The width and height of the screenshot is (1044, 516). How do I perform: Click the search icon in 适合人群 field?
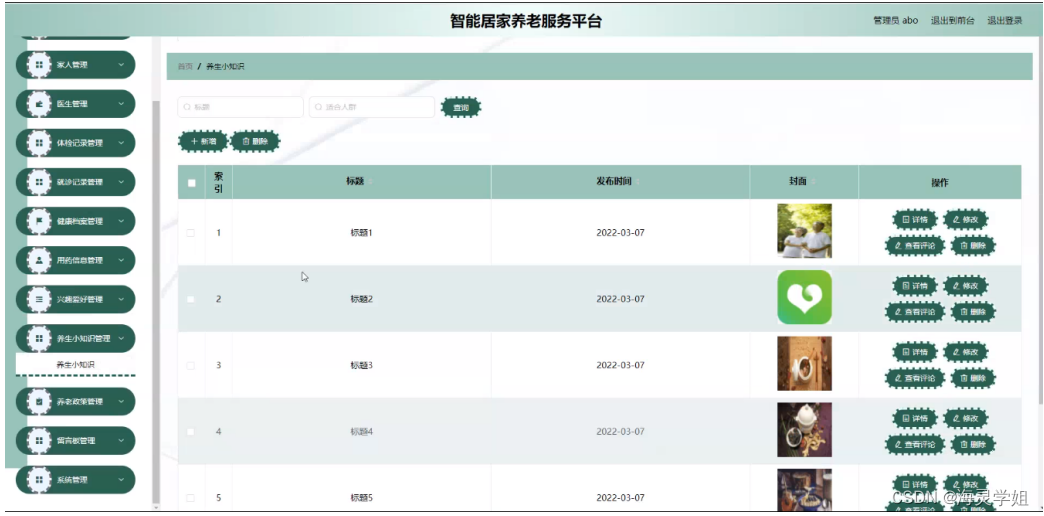319,107
